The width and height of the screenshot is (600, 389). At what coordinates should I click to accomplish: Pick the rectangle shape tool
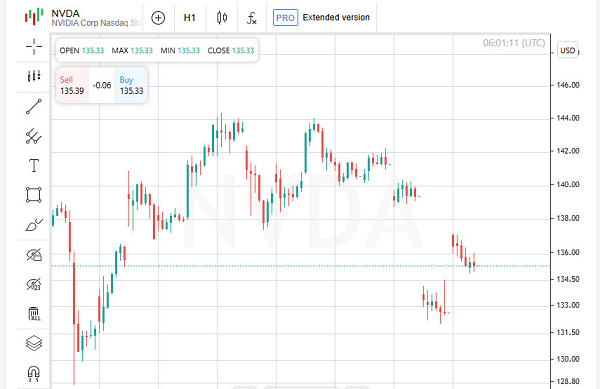[x=34, y=195]
